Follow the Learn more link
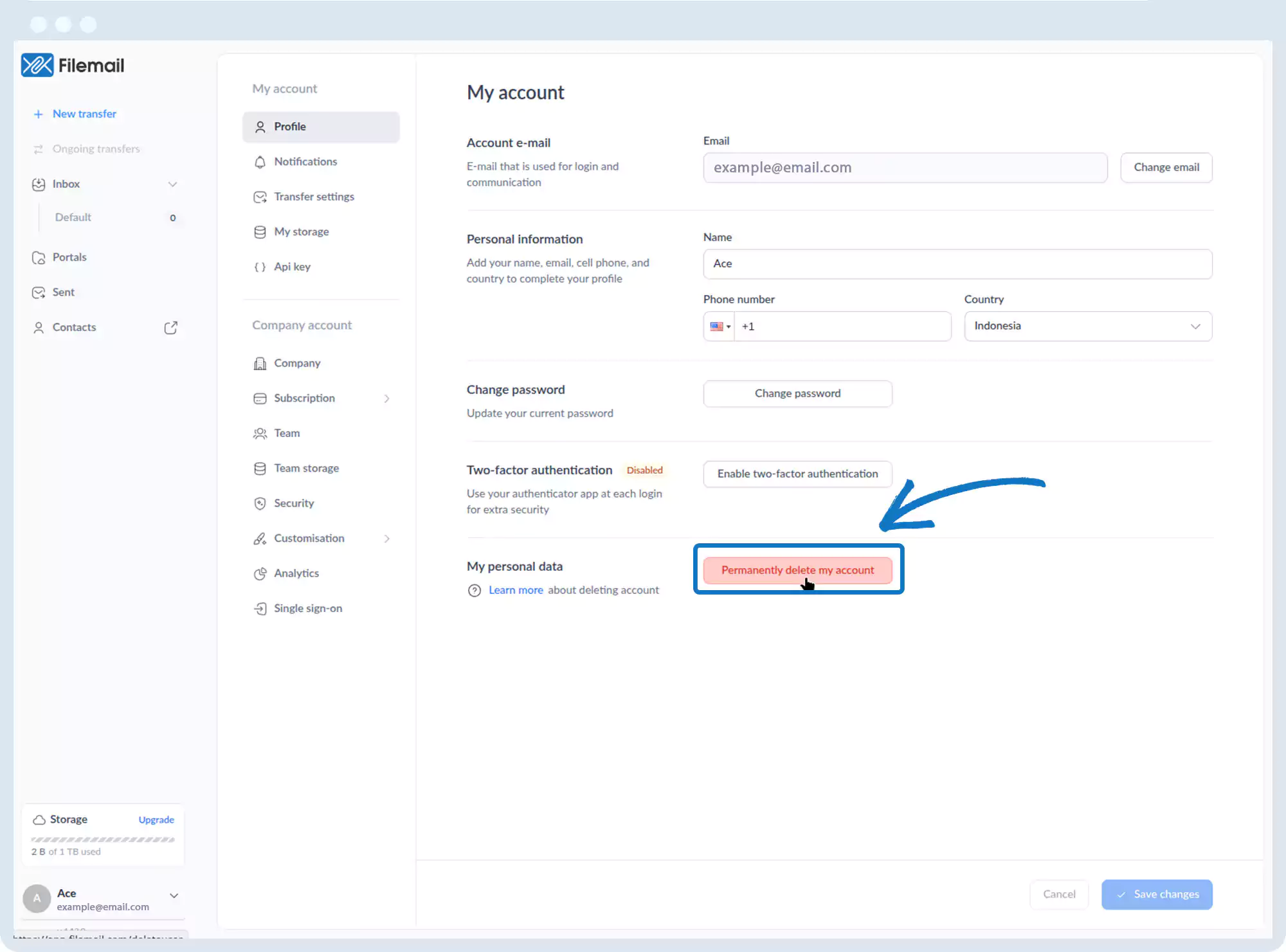 [516, 590]
